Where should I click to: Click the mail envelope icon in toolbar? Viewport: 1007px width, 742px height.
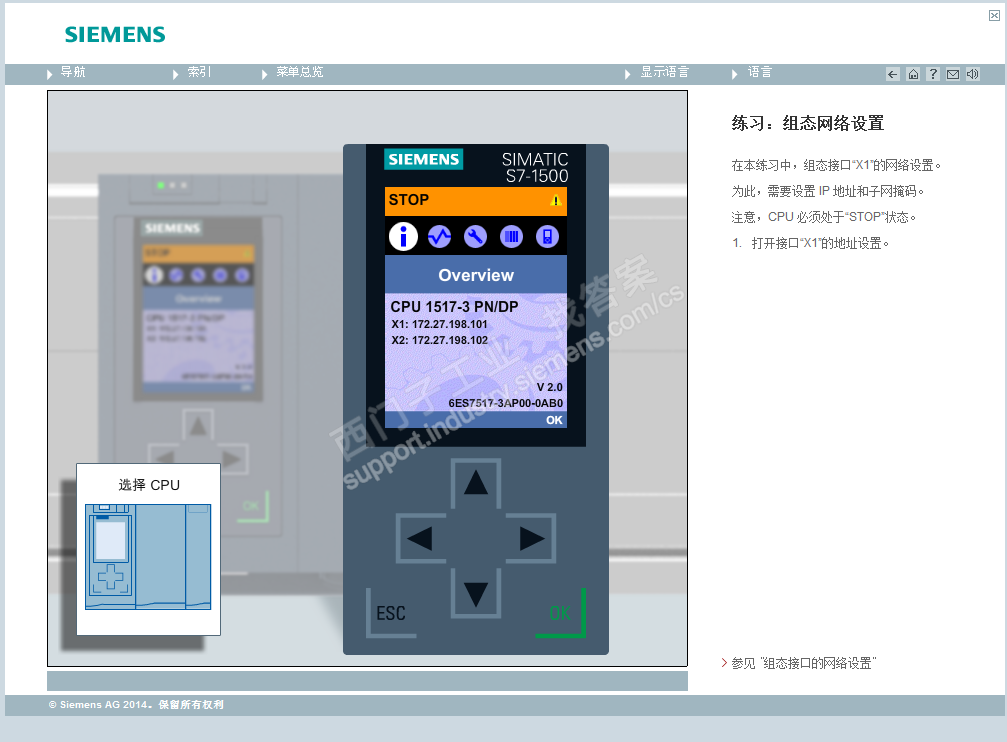(953, 74)
